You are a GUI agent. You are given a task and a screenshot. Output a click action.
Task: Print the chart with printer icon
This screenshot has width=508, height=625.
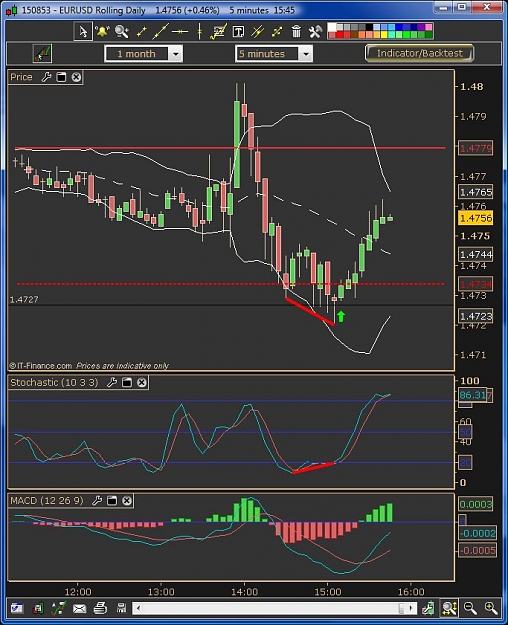coord(100,608)
